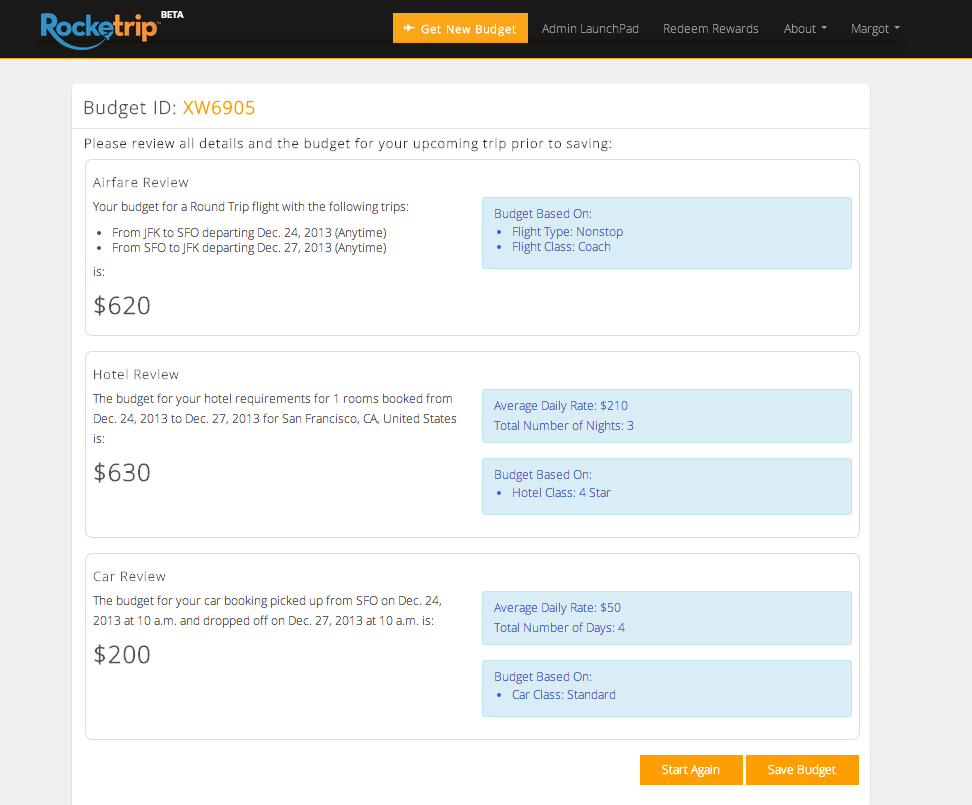Open the Margot user dropdown
This screenshot has width=972, height=805.
pos(874,29)
